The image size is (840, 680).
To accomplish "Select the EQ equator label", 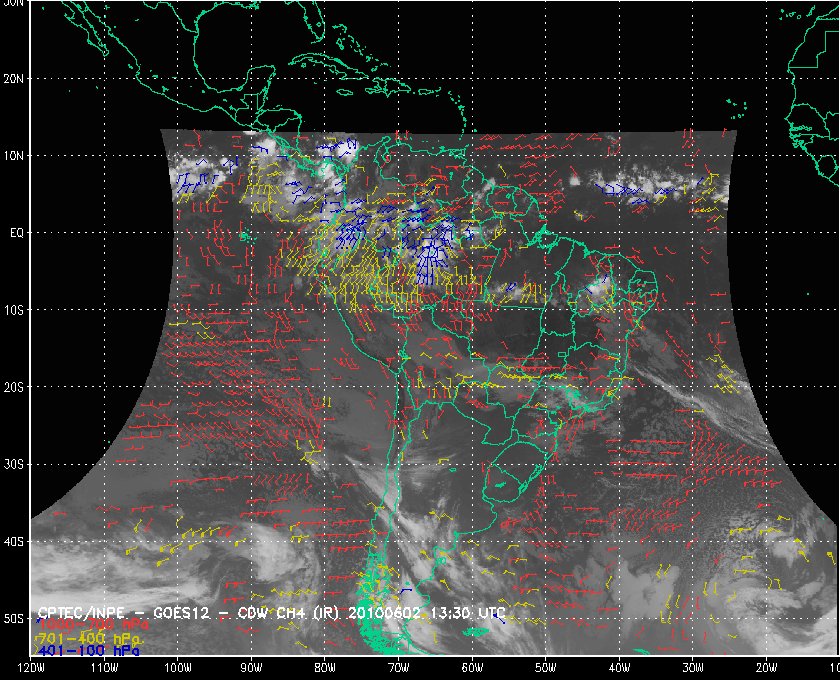I will click(17, 233).
